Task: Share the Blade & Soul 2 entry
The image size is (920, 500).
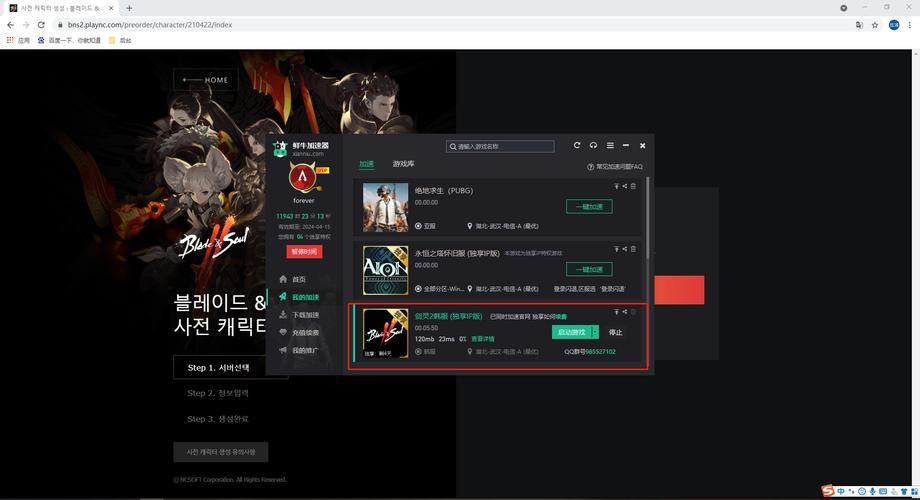Action: (x=625, y=312)
